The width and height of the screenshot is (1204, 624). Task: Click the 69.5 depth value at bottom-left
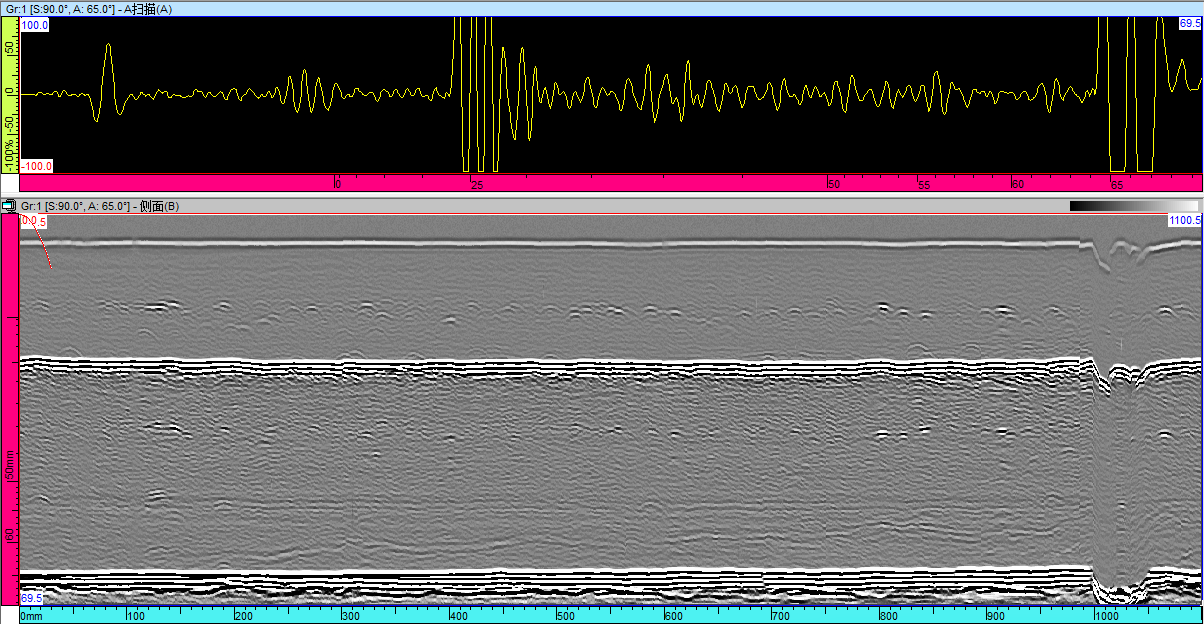coord(31,597)
